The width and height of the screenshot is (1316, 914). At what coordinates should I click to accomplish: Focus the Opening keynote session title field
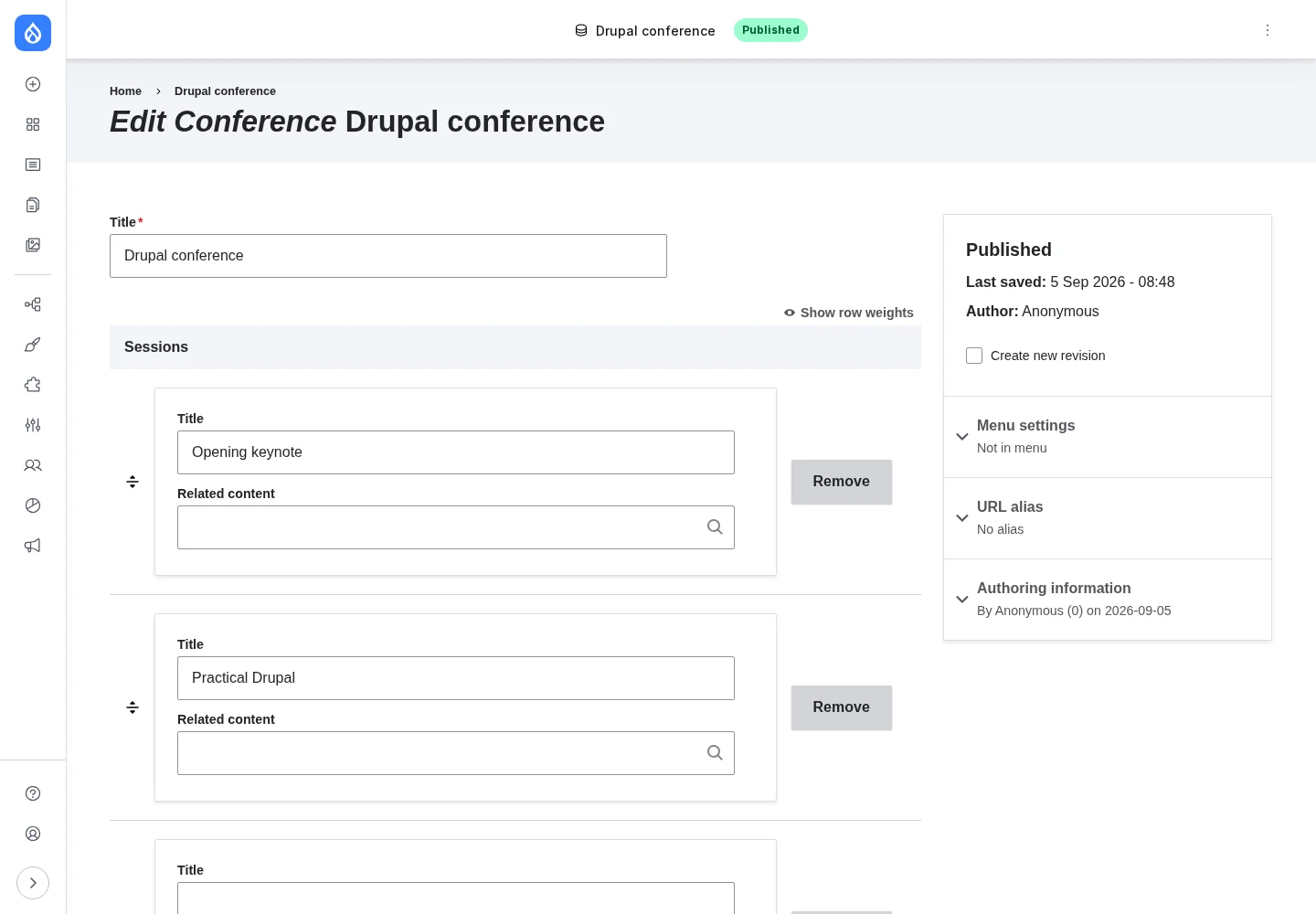coord(456,452)
